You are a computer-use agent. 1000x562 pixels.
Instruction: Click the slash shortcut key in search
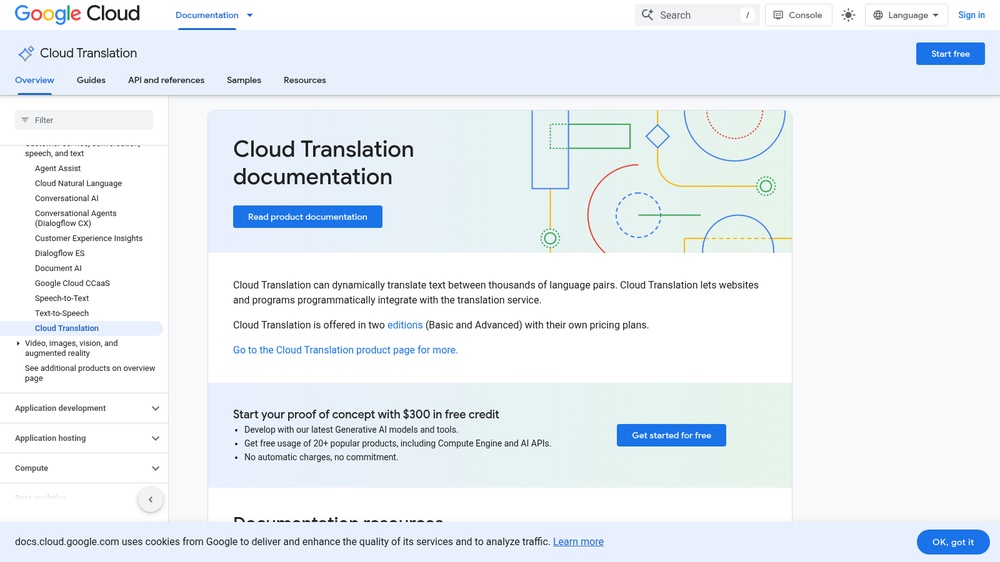click(x=747, y=15)
